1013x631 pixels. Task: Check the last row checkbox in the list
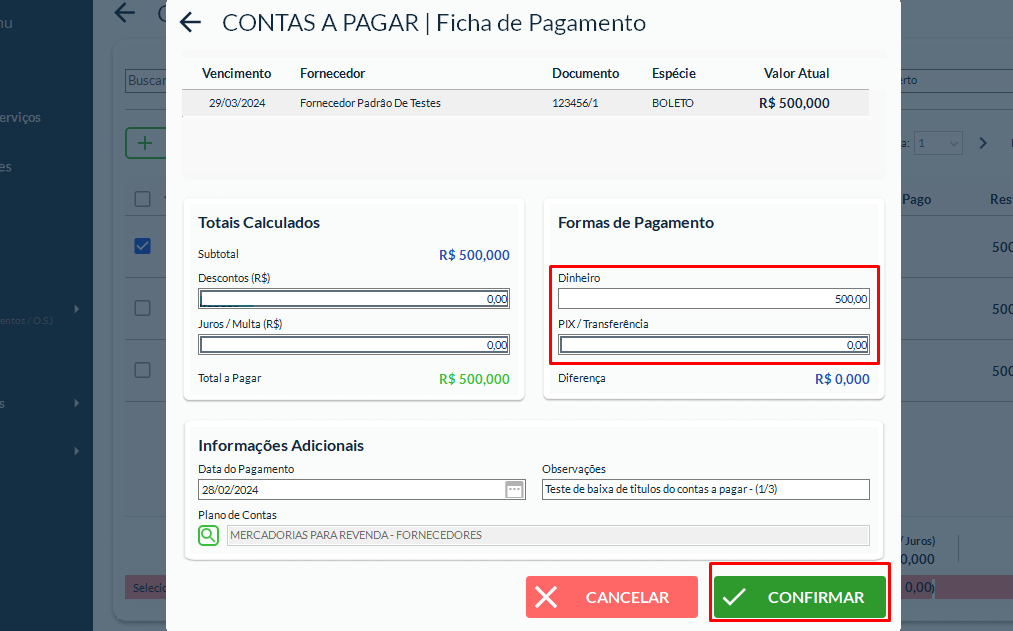coord(143,370)
